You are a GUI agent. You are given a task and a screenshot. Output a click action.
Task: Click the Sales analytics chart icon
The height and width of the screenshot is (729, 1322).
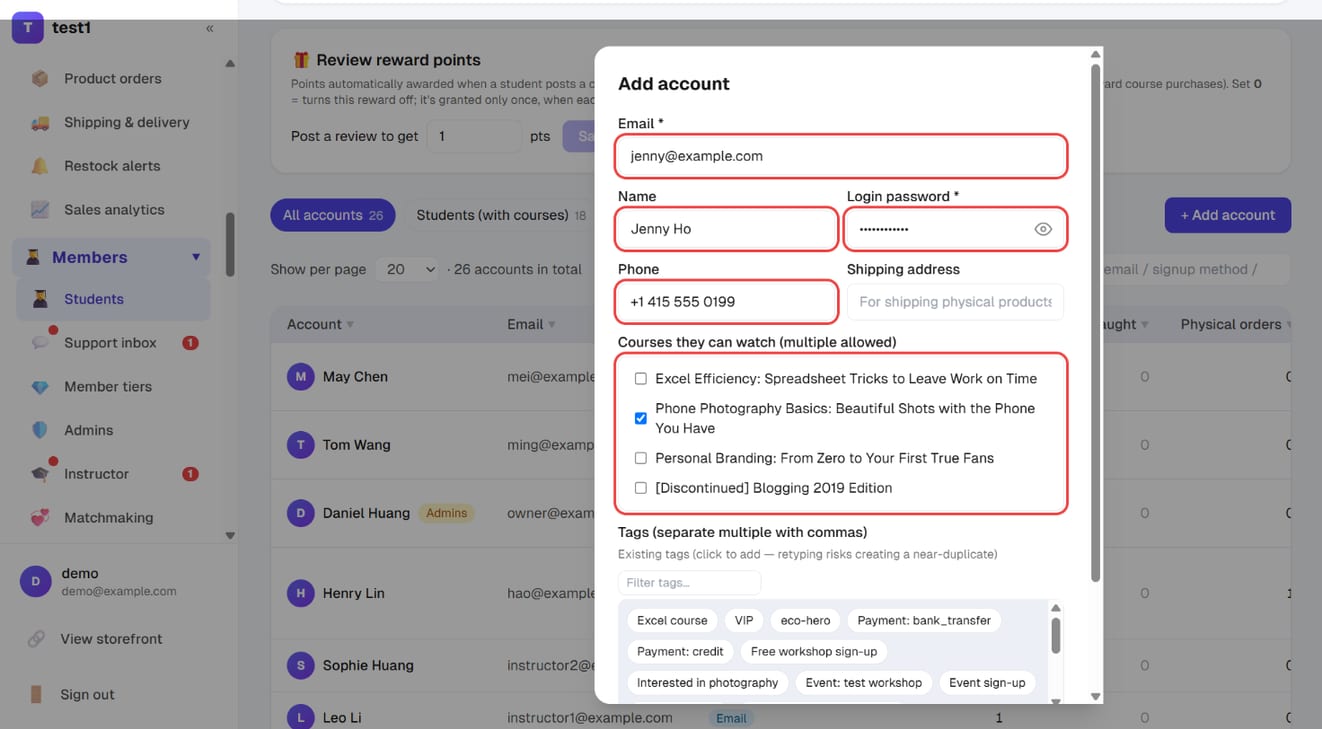tap(40, 210)
